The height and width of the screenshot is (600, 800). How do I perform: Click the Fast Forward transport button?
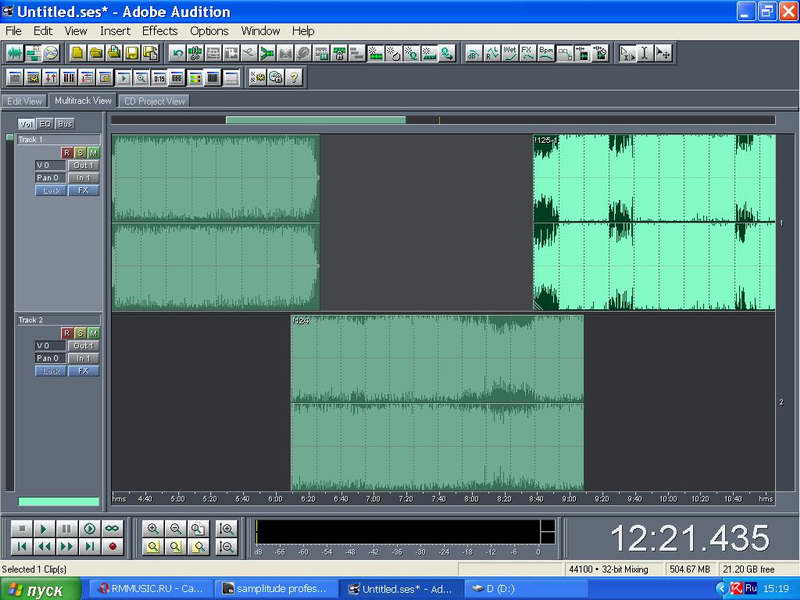[66, 546]
